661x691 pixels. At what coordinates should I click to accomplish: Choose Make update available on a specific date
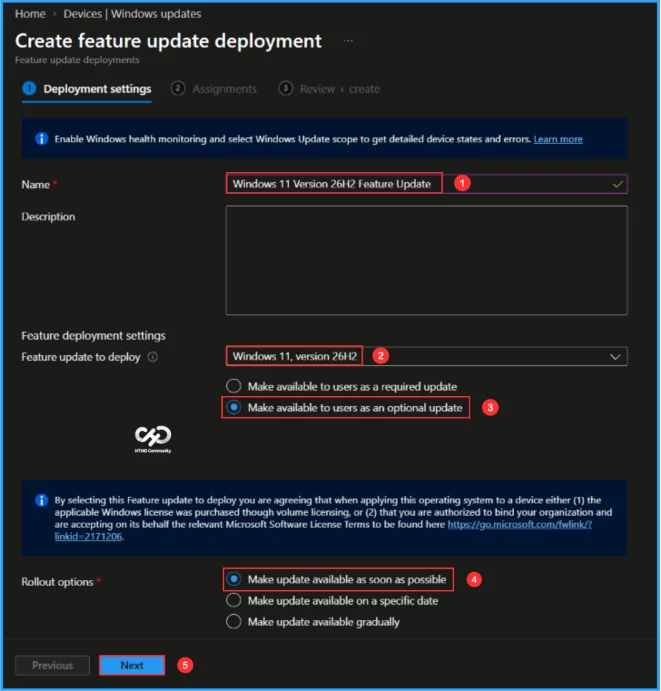coord(234,600)
